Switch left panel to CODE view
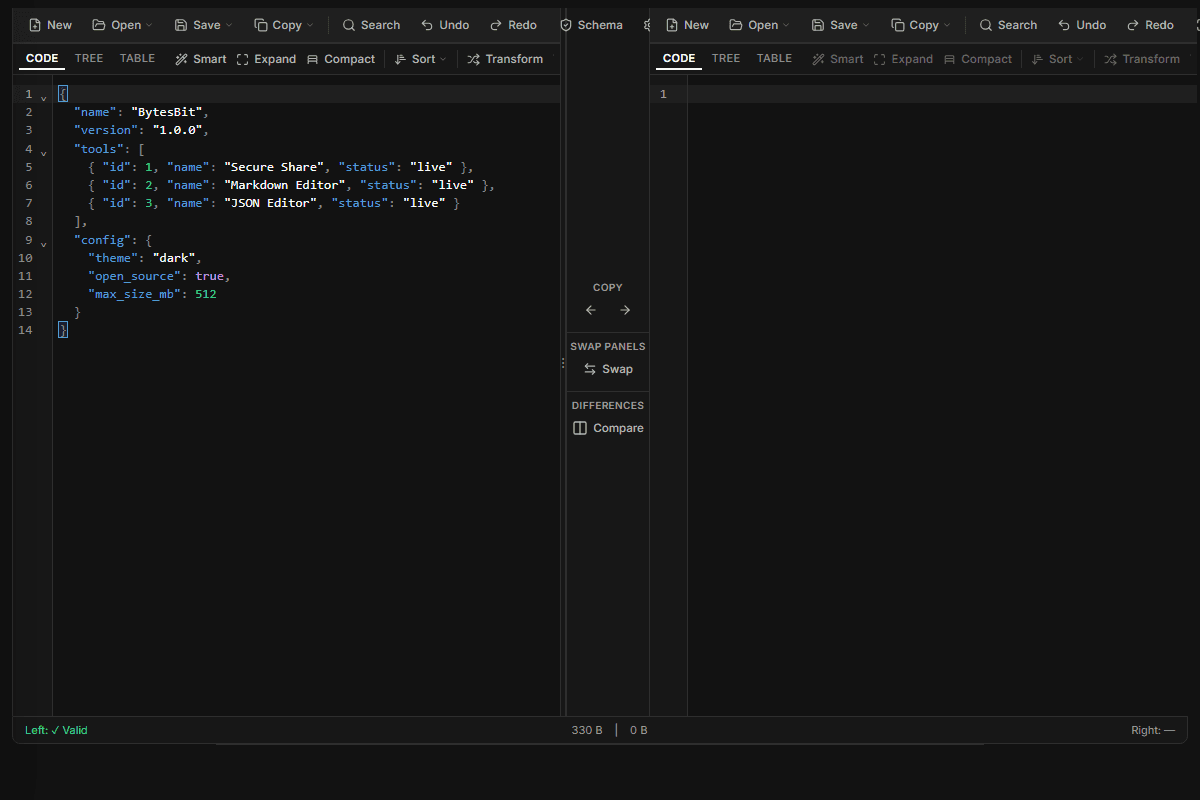Screen dimensions: 1200x800 click(x=42, y=58)
